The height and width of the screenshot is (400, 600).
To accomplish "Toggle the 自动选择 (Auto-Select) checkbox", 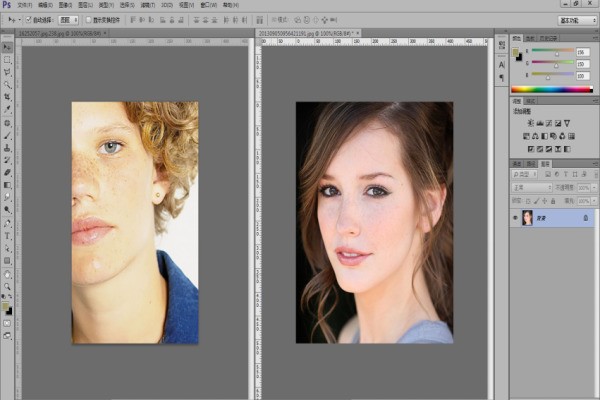I will tap(31, 19).
